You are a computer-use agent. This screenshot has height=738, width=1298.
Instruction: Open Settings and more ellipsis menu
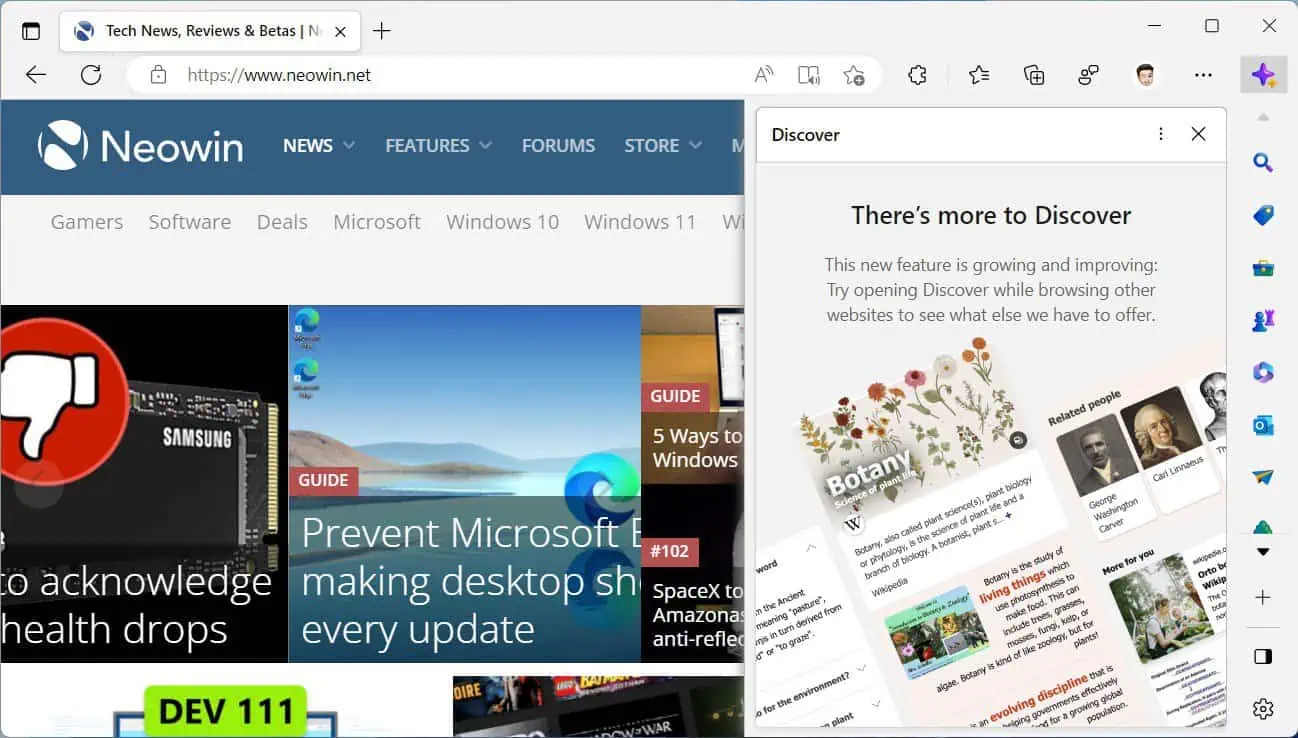(x=1203, y=75)
